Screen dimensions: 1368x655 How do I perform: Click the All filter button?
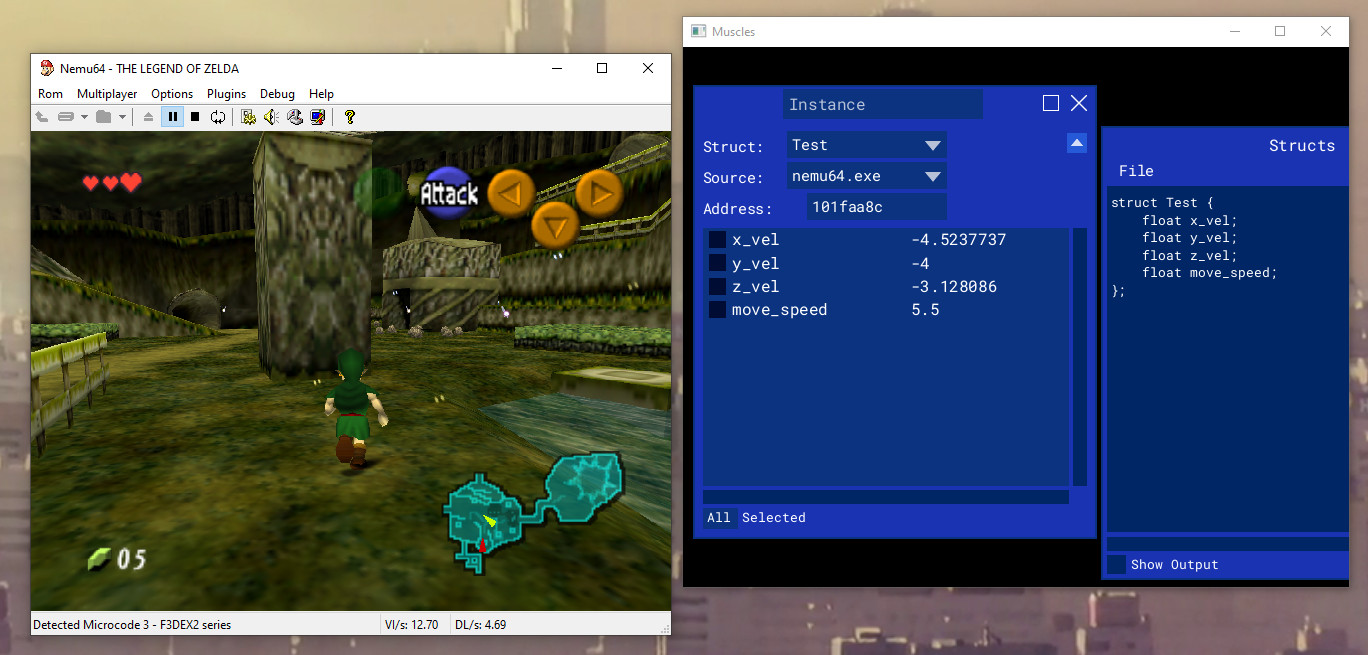pyautogui.click(x=719, y=517)
